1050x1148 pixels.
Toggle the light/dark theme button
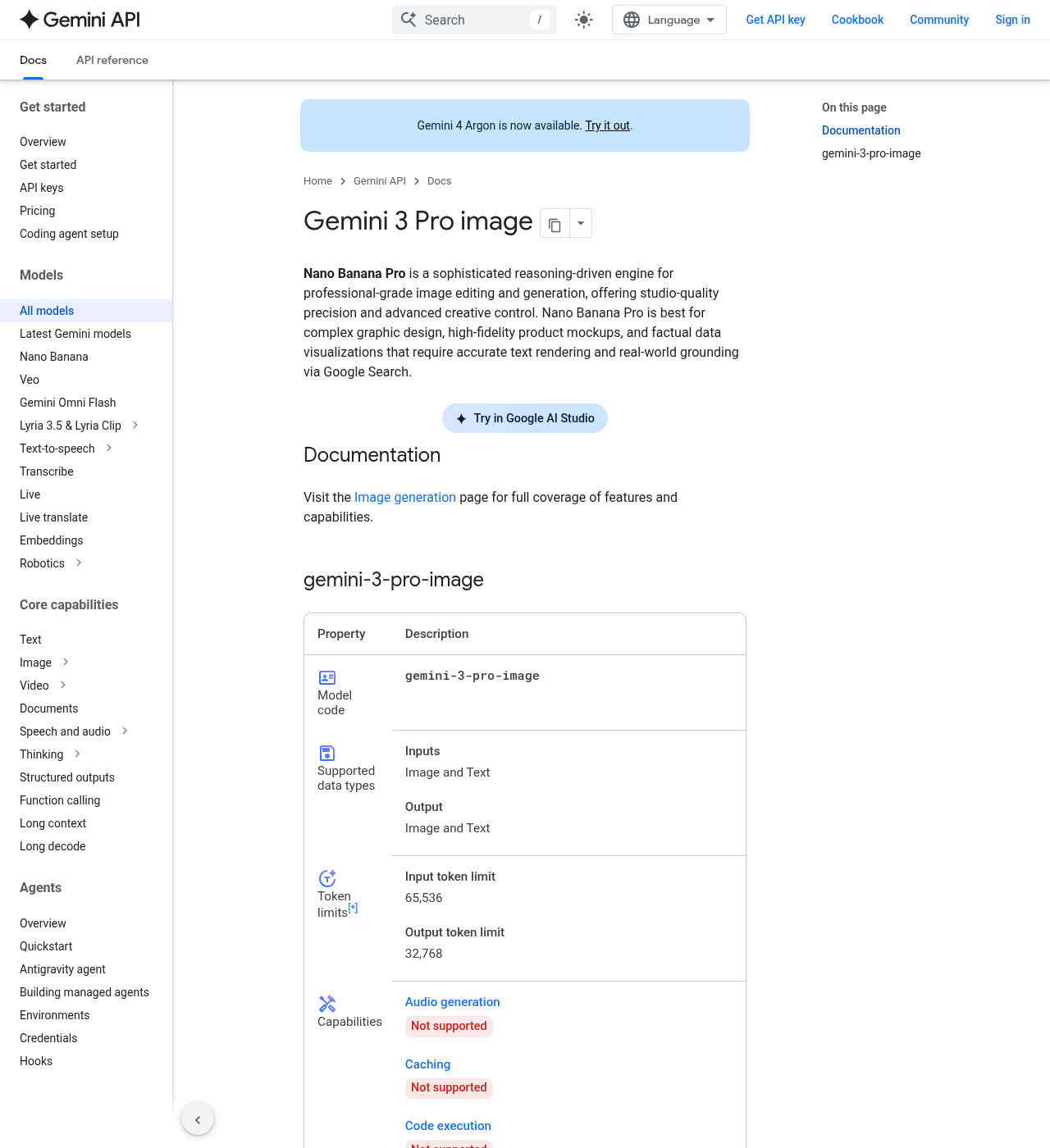(584, 20)
